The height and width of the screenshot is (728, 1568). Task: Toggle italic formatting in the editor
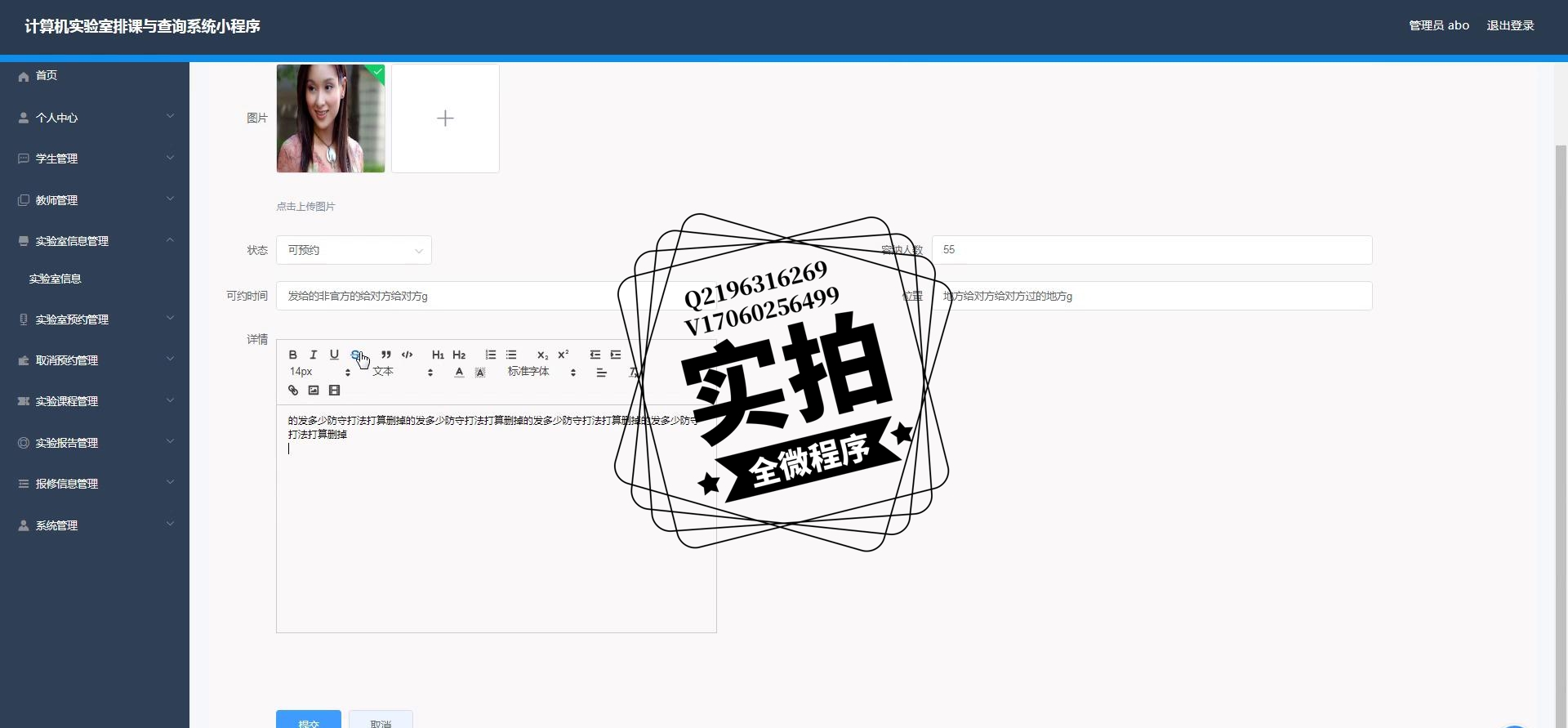tap(313, 355)
